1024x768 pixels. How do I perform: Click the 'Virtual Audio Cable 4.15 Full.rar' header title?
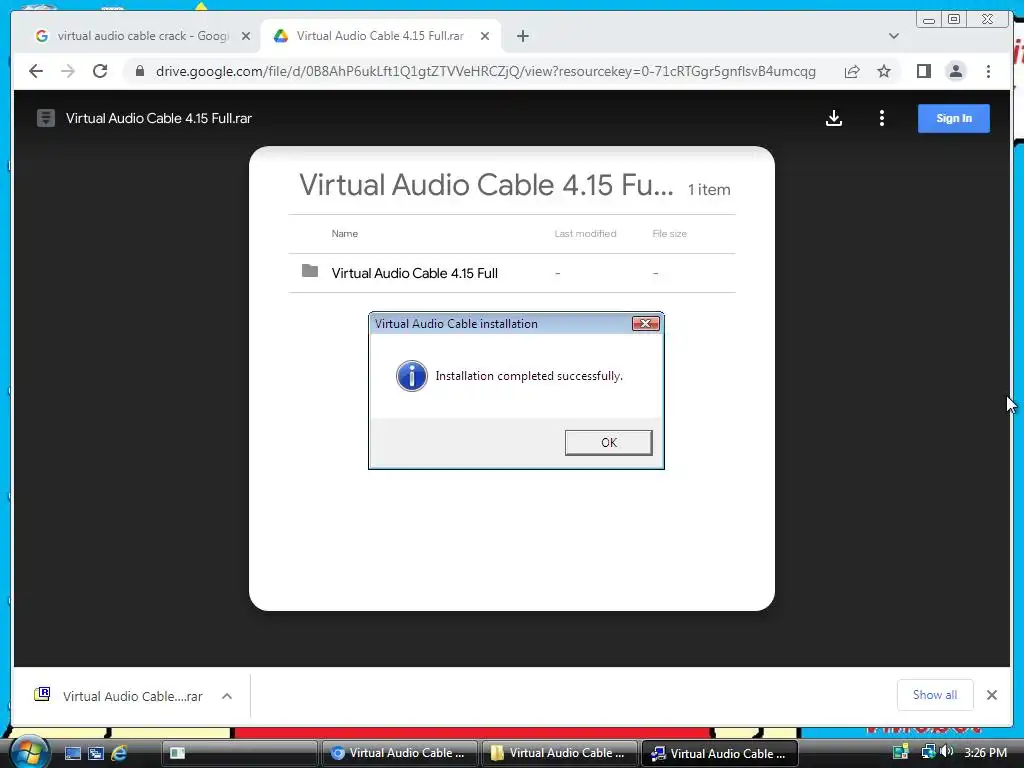159,118
